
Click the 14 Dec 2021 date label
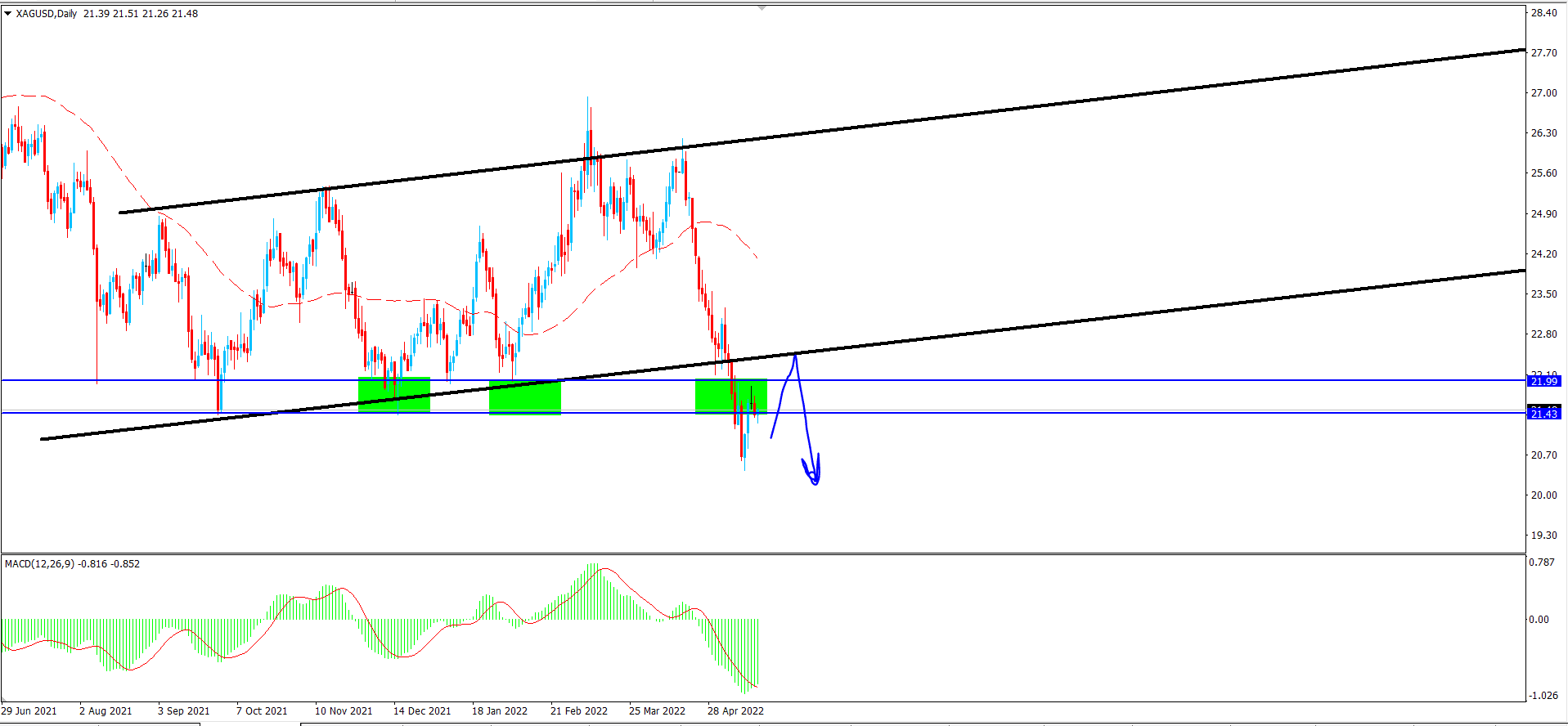pyautogui.click(x=422, y=711)
